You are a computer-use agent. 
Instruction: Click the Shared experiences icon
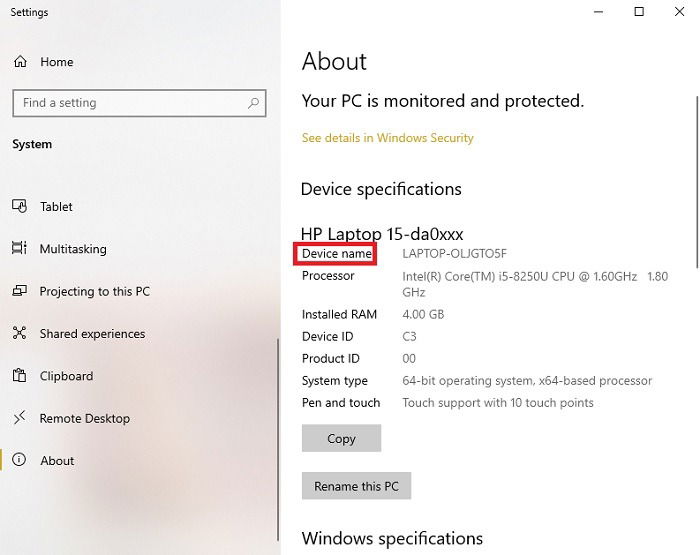pos(19,333)
